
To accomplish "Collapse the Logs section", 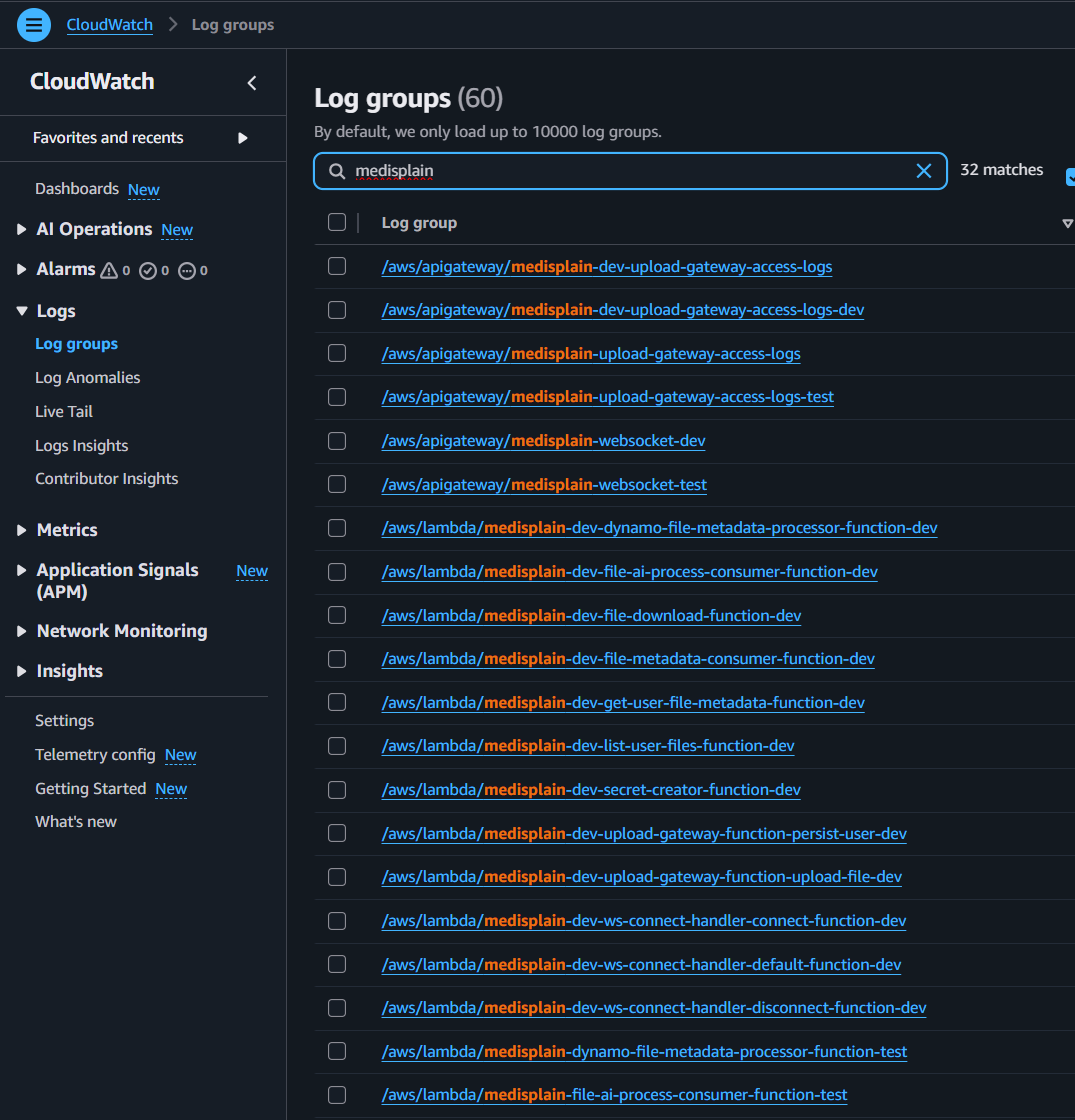I will coord(21,311).
